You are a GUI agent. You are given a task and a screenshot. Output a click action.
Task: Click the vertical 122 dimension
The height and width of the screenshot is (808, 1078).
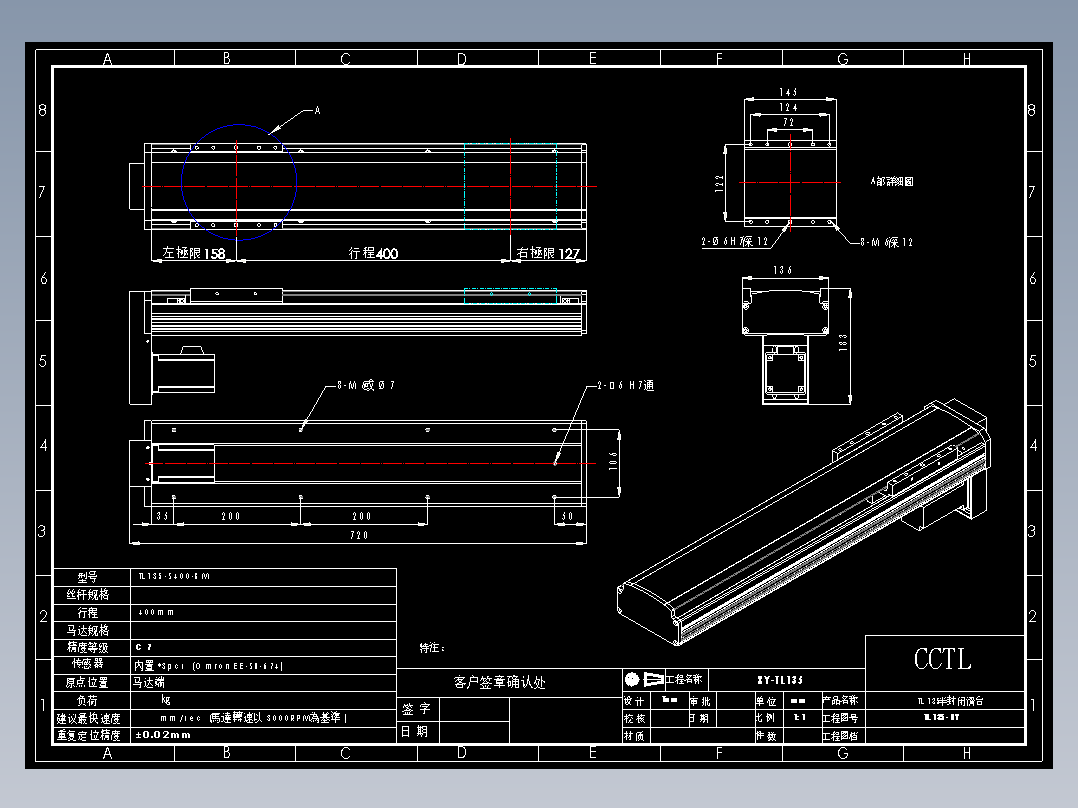pyautogui.click(x=719, y=183)
